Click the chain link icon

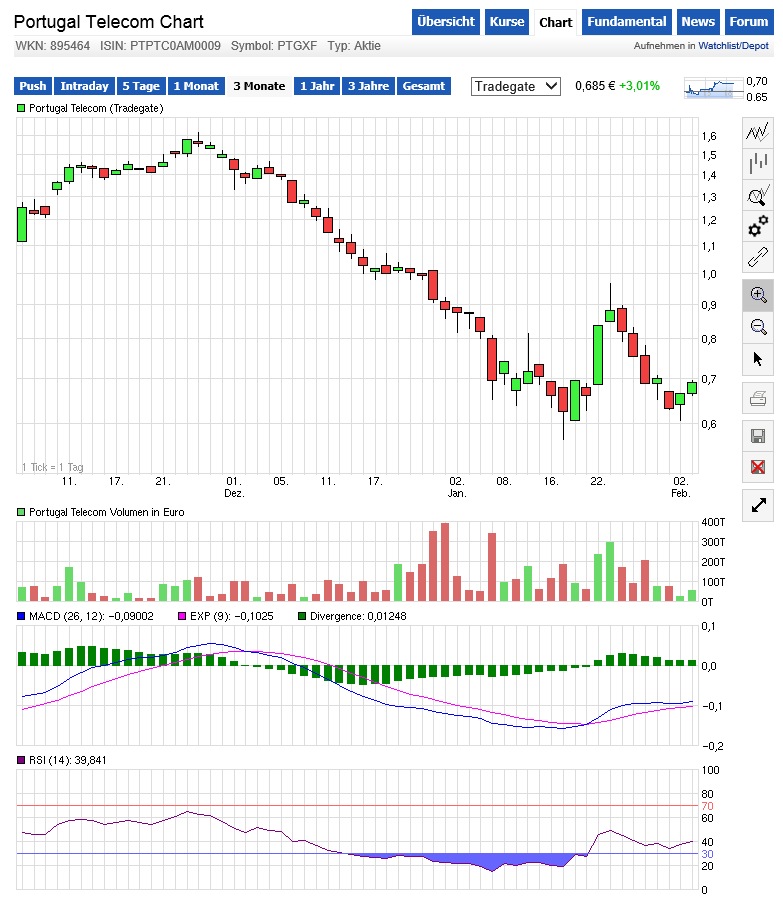(x=757, y=257)
